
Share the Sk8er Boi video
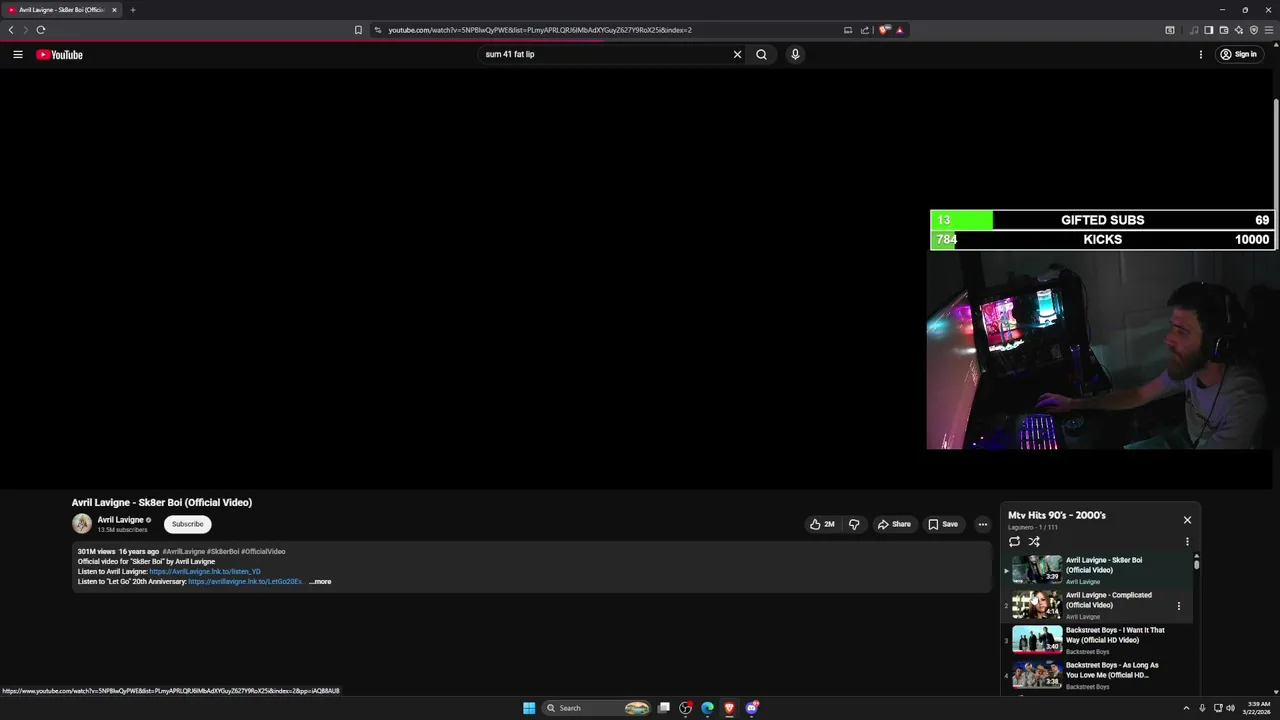click(x=894, y=524)
